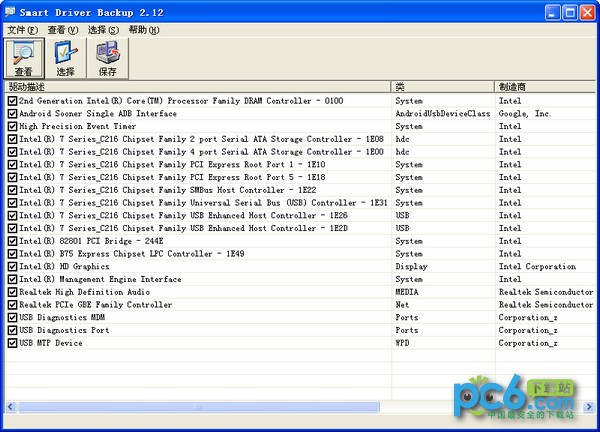Toggle 2 port Serial ATA 1E08 checkbox
Image resolution: width=600 pixels, height=432 pixels.
click(x=12, y=139)
